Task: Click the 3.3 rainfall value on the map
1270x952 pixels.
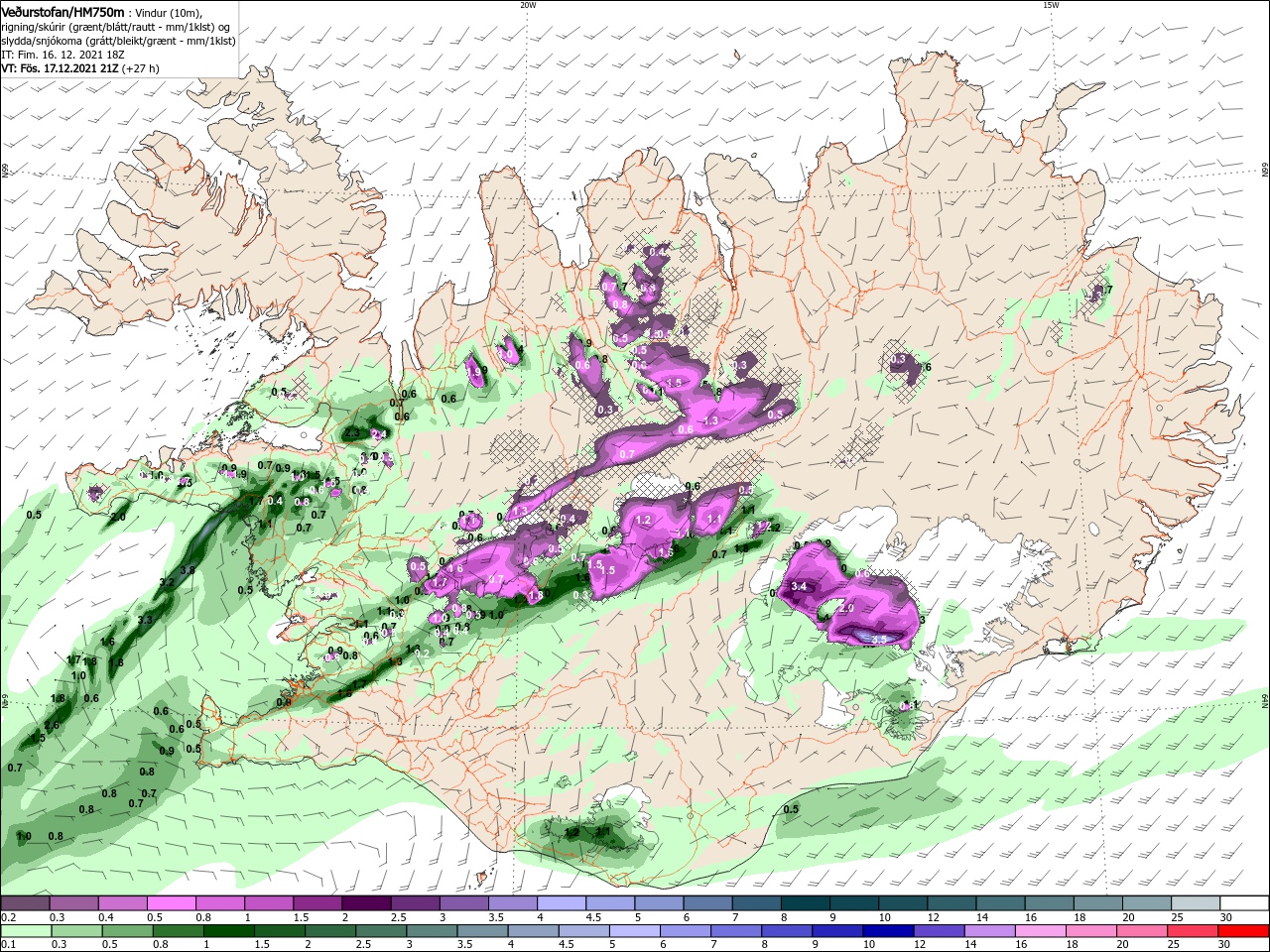Action: pyautogui.click(x=145, y=620)
